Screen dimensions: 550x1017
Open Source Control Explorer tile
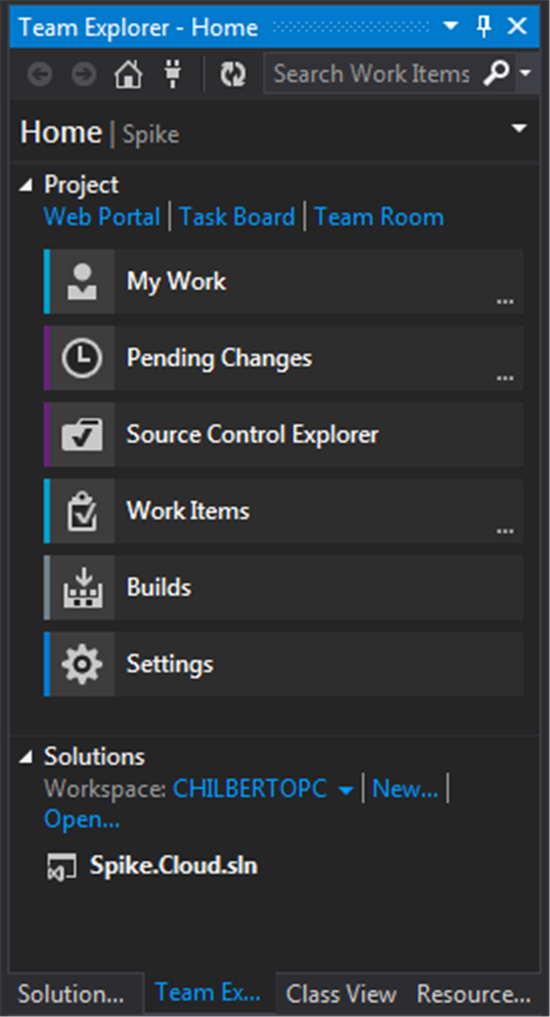[283, 435]
